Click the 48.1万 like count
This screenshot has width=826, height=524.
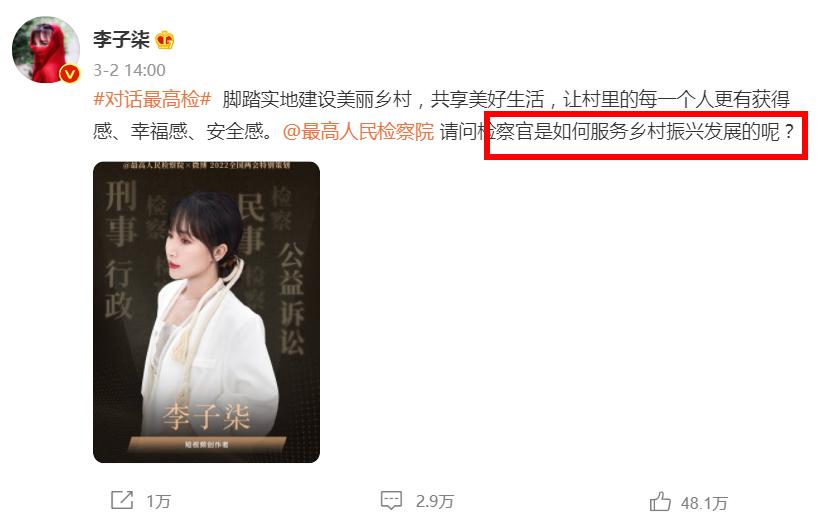point(704,503)
